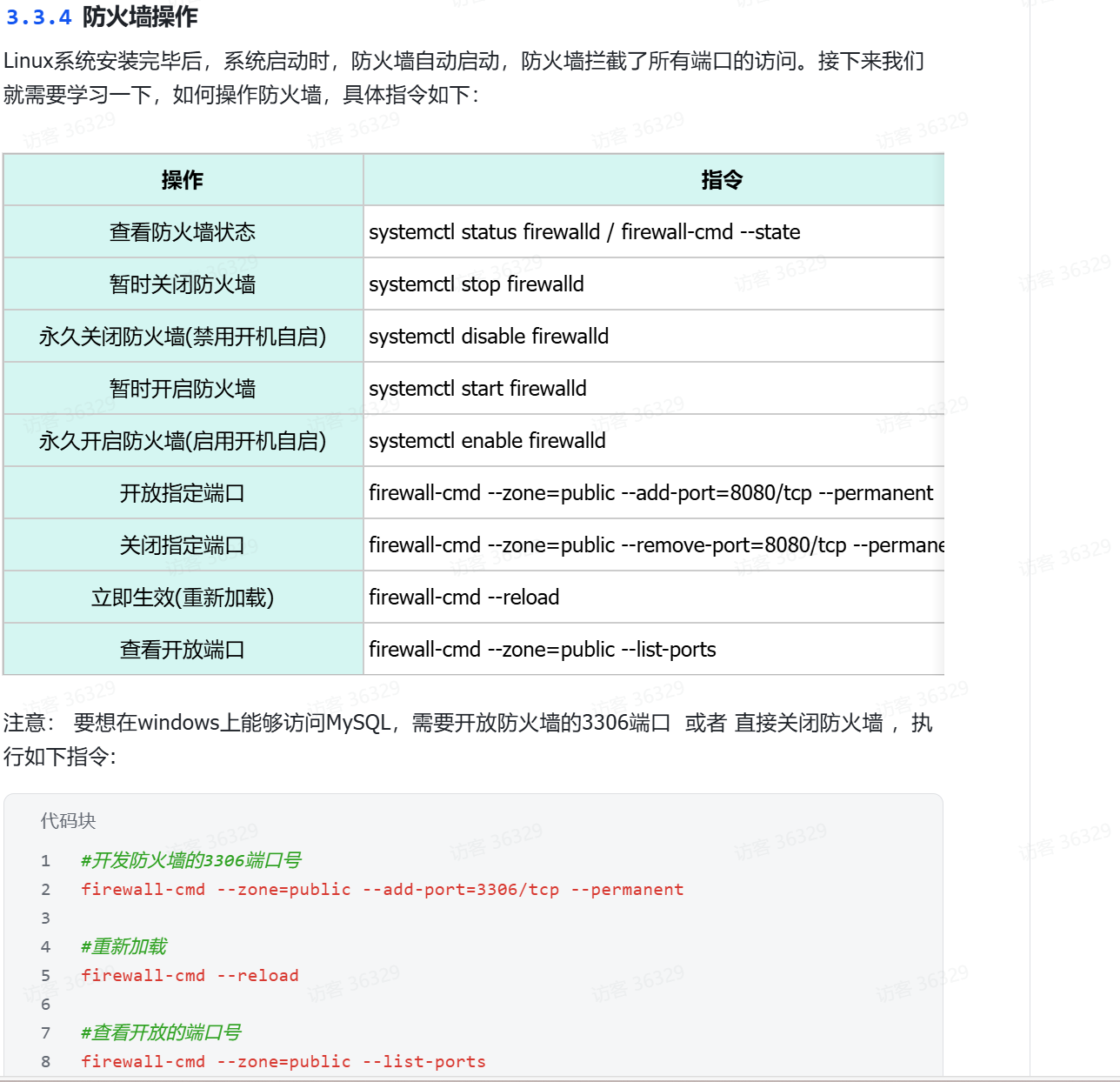Click the comment "#查看开放的端口号"
Image resolution: width=1120 pixels, height=1082 pixels.
pyautogui.click(x=161, y=1032)
